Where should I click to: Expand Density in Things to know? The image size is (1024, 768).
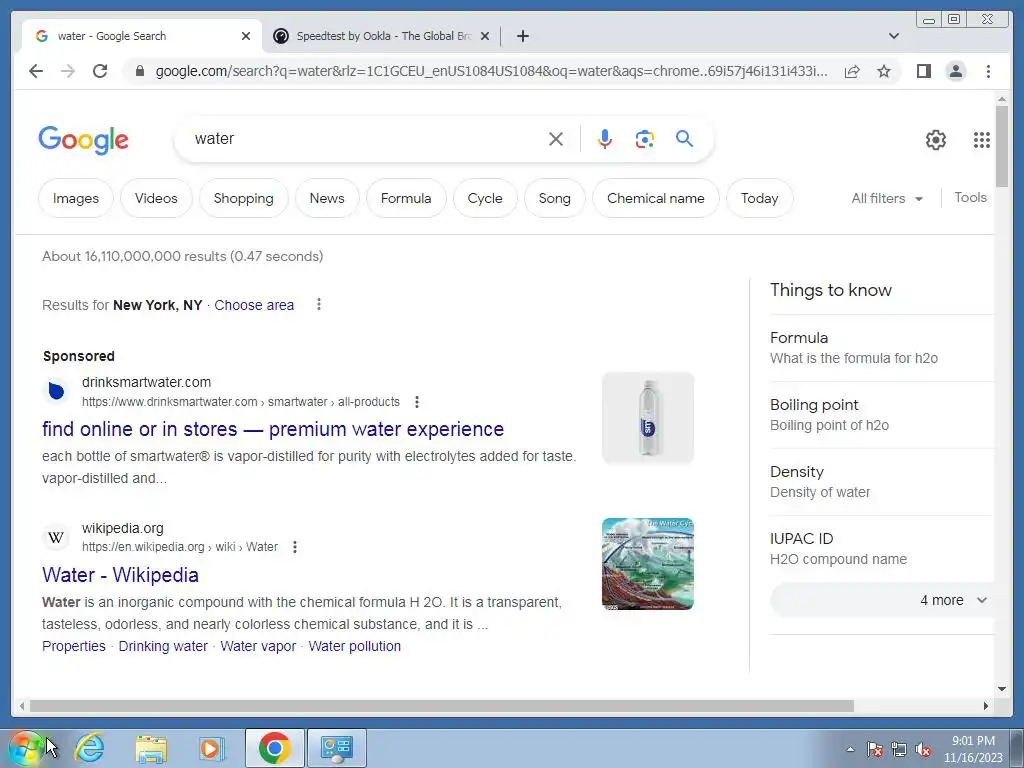[882, 482]
